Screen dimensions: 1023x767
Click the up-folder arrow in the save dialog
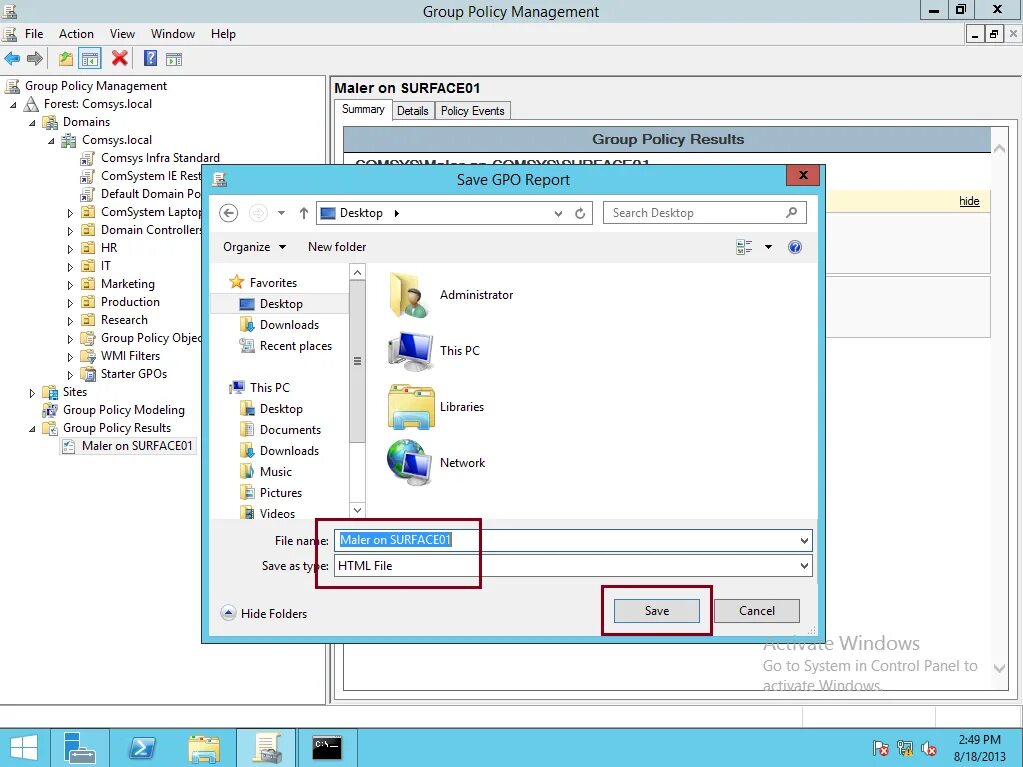303,213
